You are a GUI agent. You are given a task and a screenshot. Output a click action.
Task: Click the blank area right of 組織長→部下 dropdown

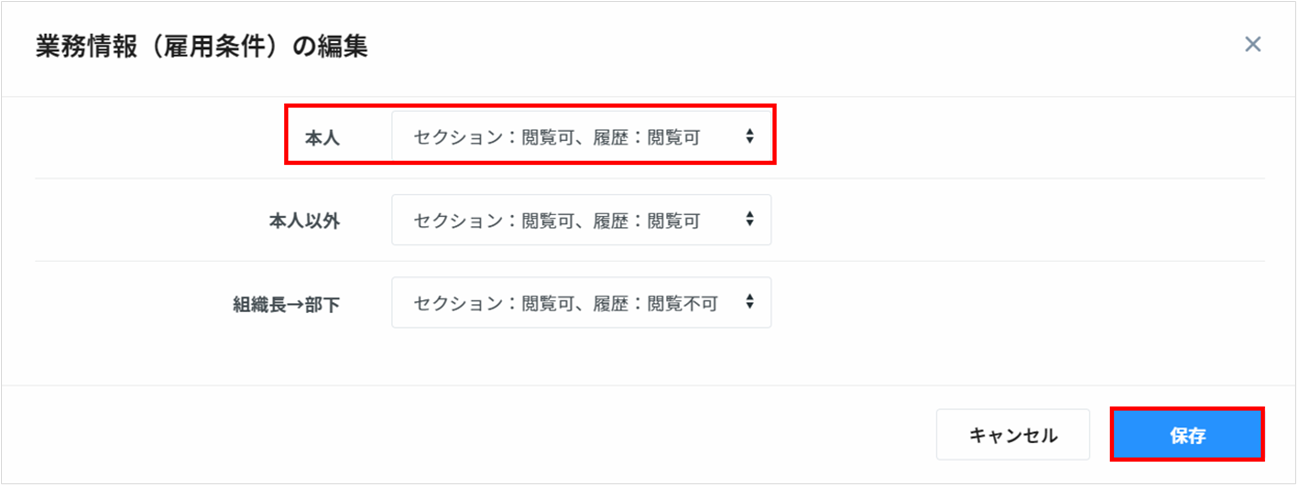pyautogui.click(x=1000, y=303)
